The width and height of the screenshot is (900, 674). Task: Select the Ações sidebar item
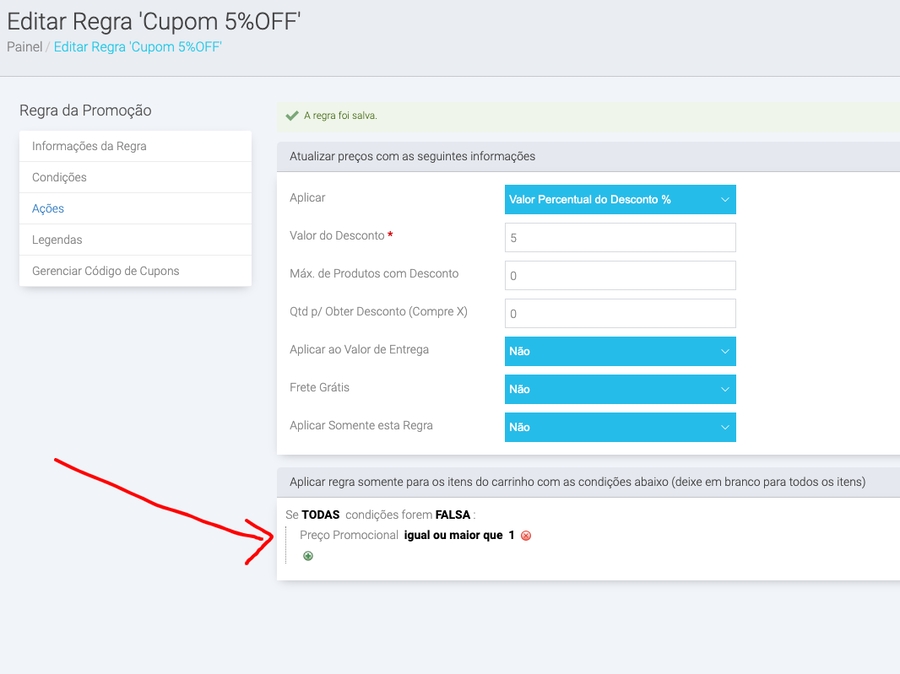click(48, 209)
